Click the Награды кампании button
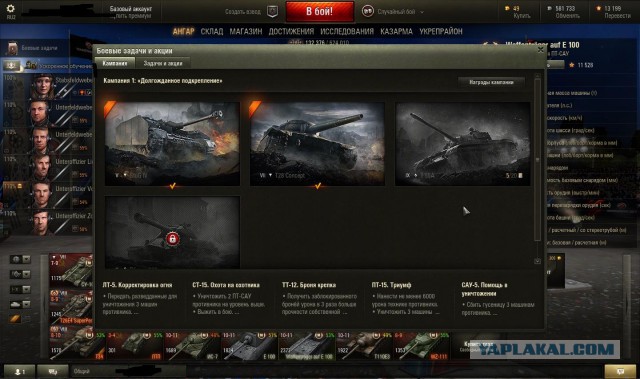640x379 pixels. click(x=491, y=82)
